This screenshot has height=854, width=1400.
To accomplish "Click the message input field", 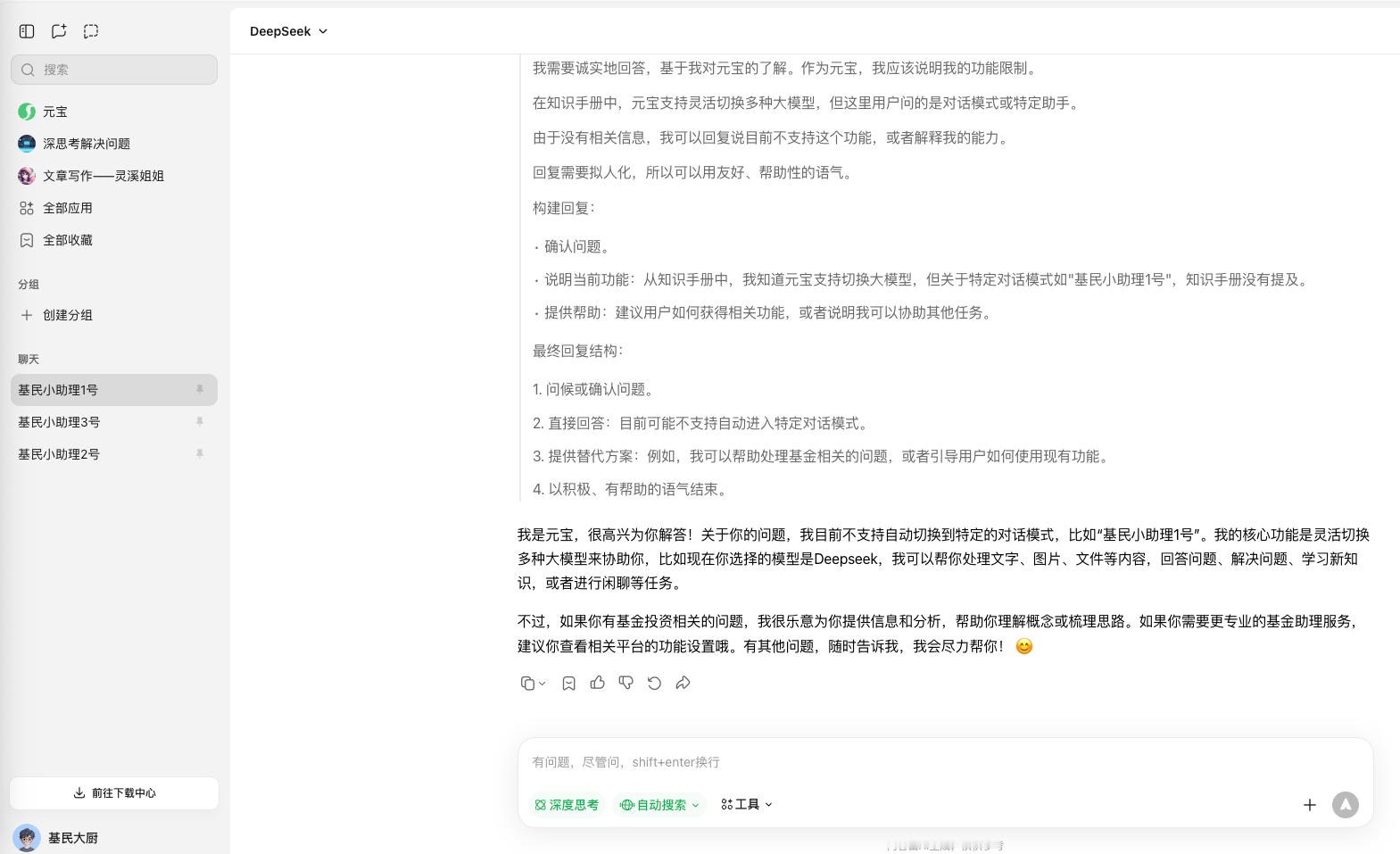I will point(945,762).
